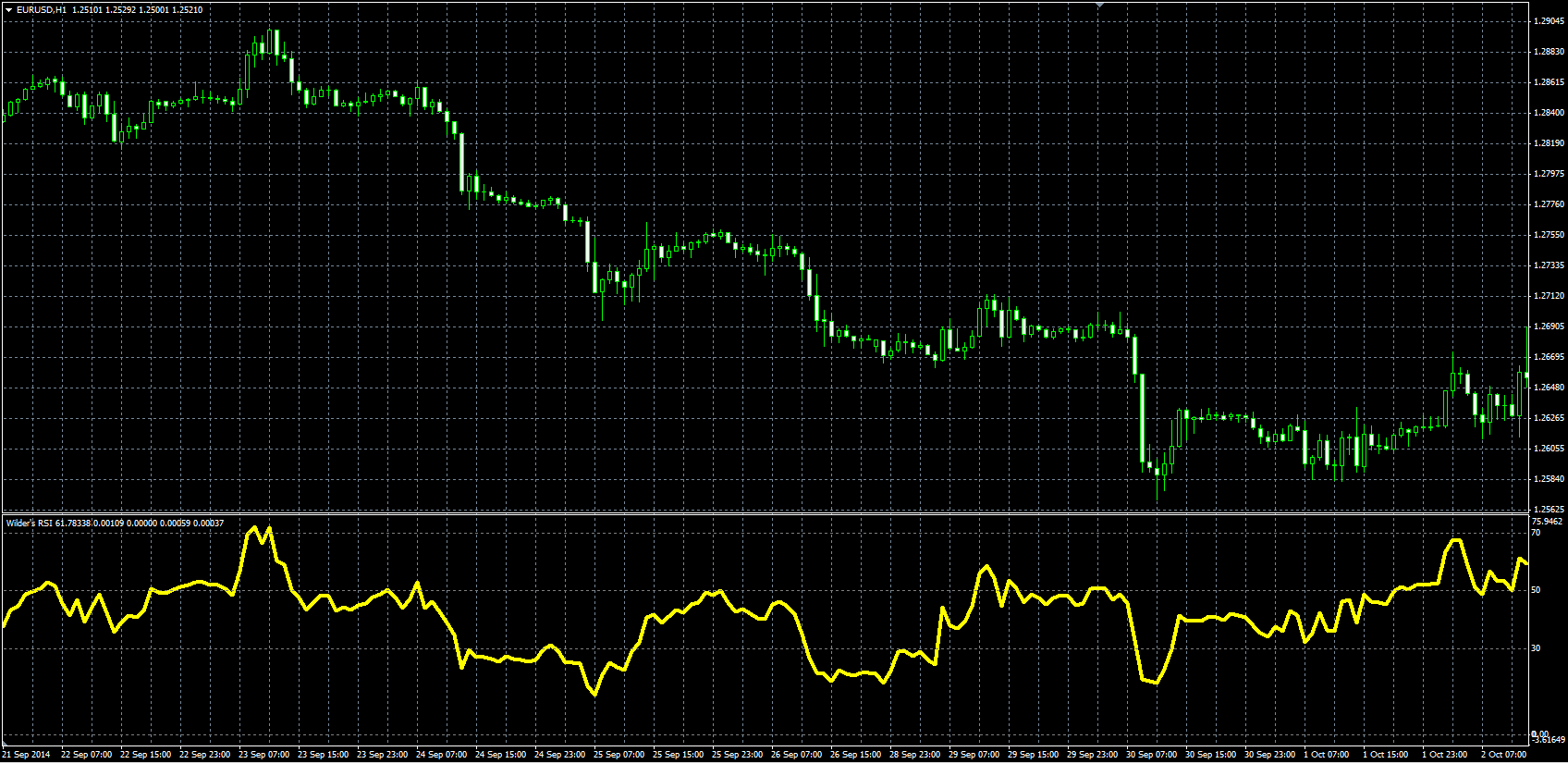Click price label 1.28830 on price scale
The height and width of the screenshot is (764, 1568).
(1549, 52)
